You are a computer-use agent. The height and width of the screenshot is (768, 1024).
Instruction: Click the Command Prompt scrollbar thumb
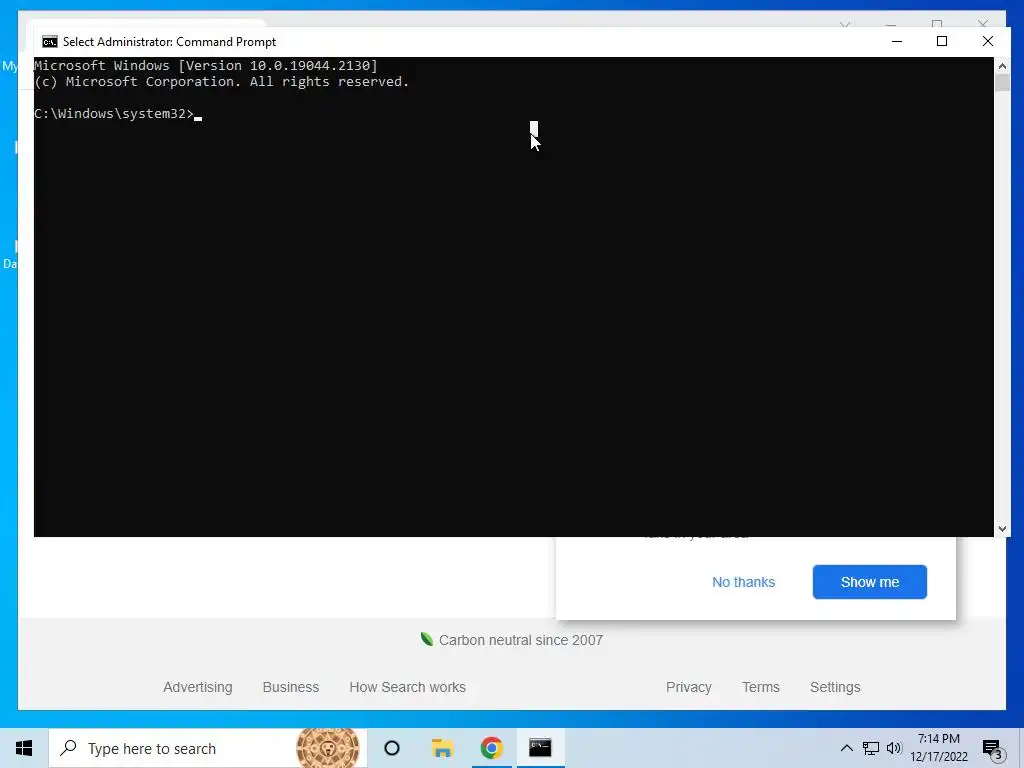point(1002,84)
